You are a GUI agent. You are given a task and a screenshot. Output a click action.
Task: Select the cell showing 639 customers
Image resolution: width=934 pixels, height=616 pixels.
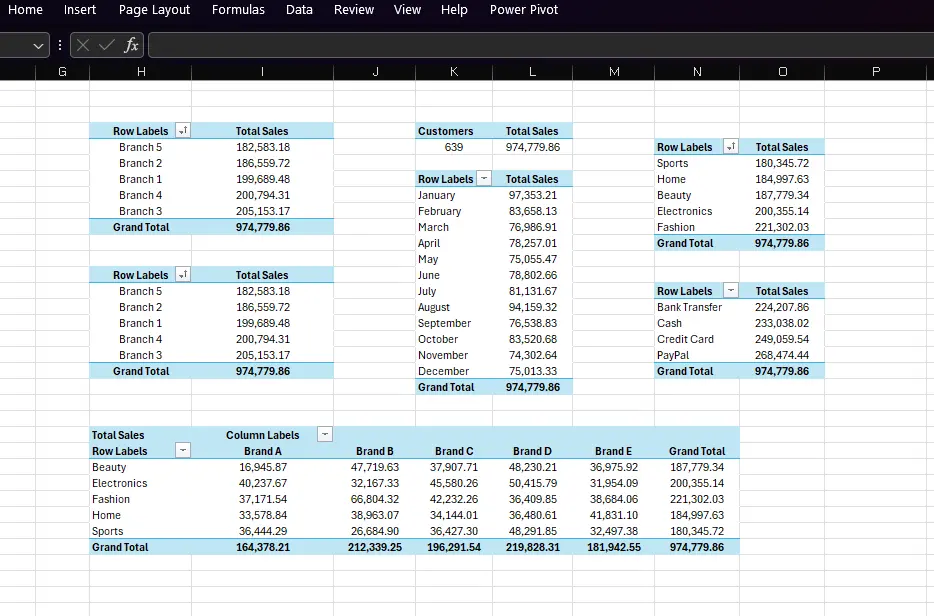tap(454, 147)
